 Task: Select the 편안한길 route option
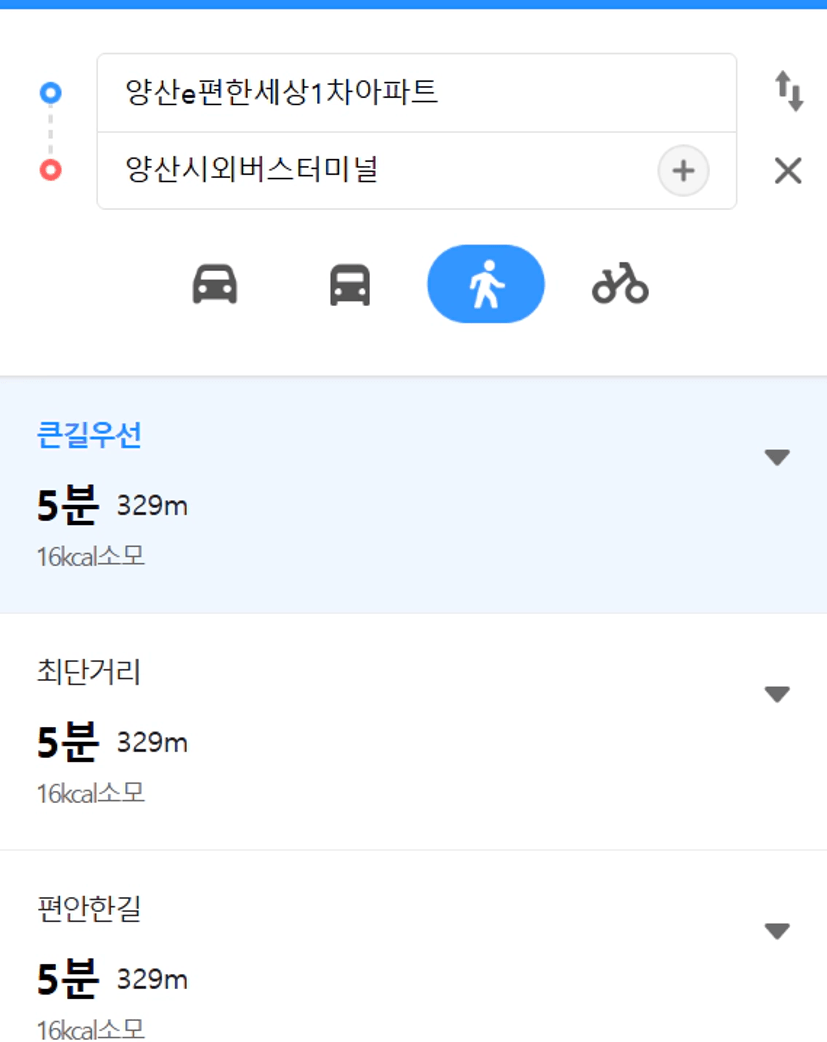click(x=414, y=946)
